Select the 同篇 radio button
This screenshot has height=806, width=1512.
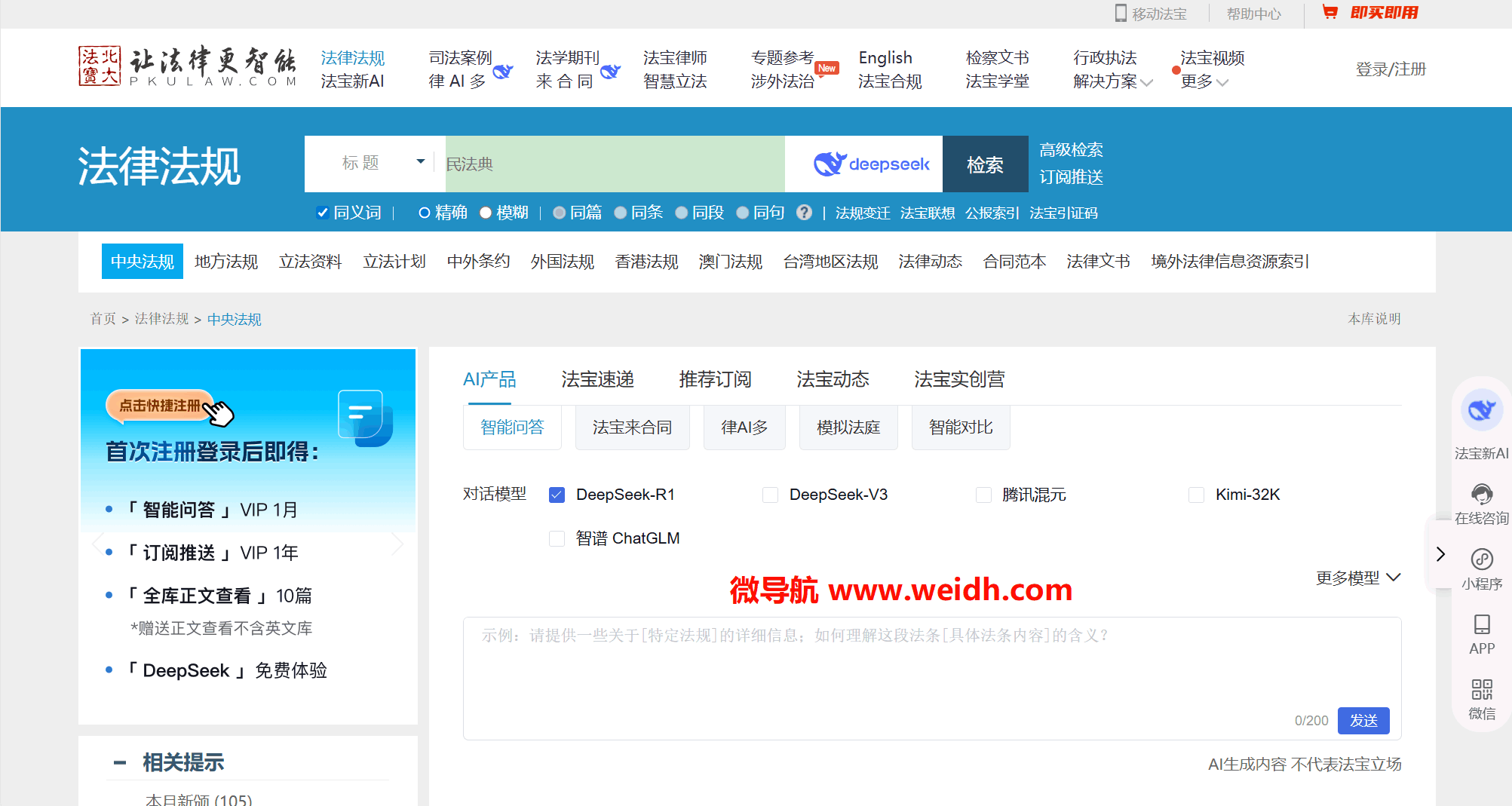tap(559, 213)
